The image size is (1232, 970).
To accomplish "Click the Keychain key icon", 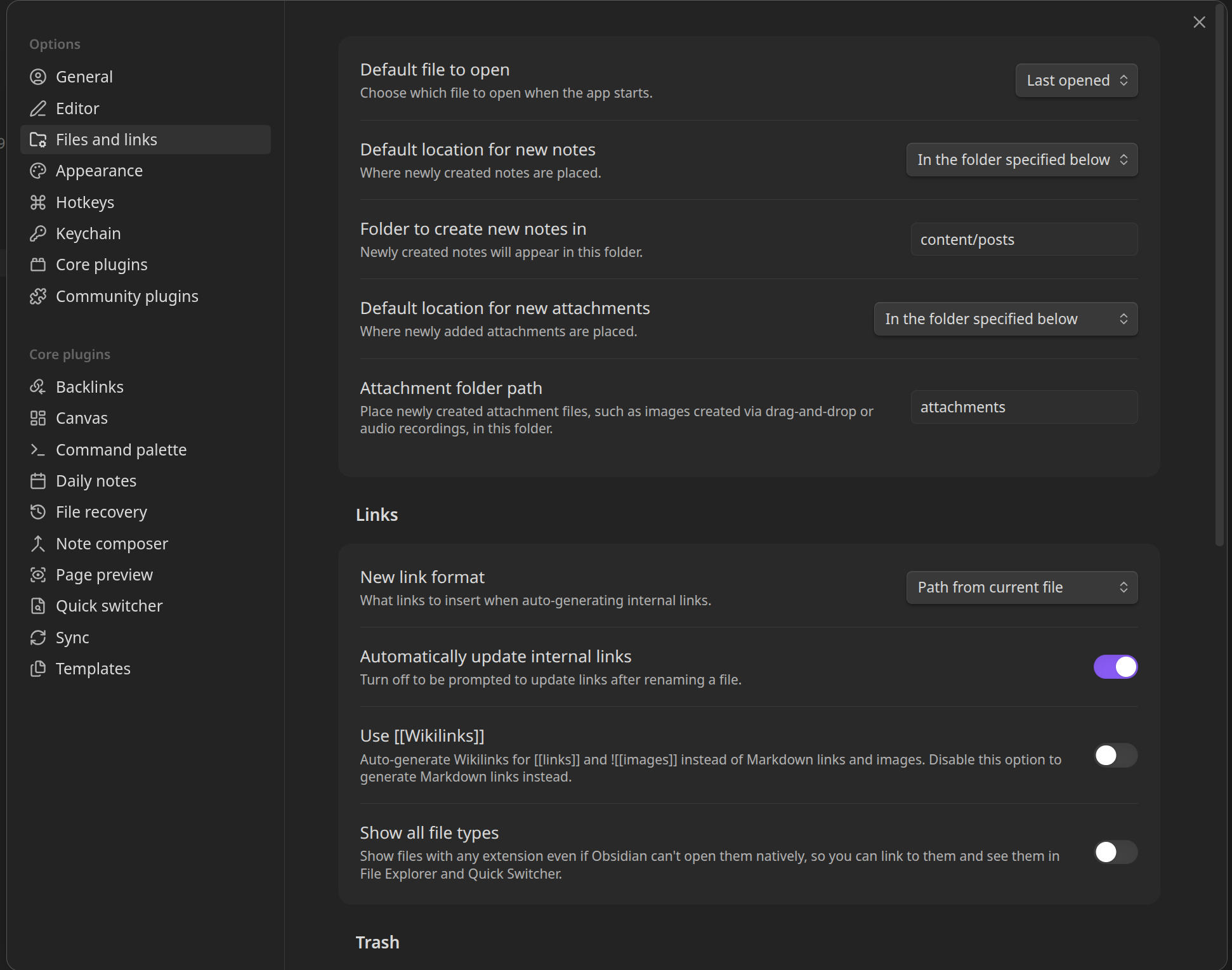I will (38, 233).
